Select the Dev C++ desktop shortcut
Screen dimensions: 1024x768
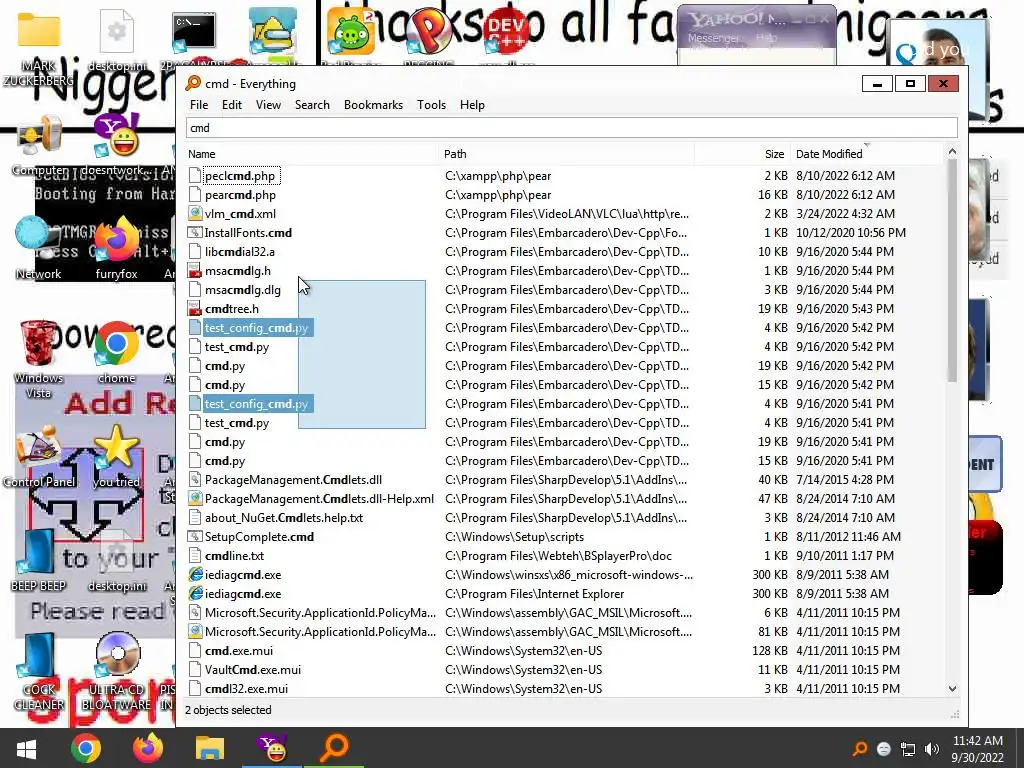pyautogui.click(x=507, y=33)
